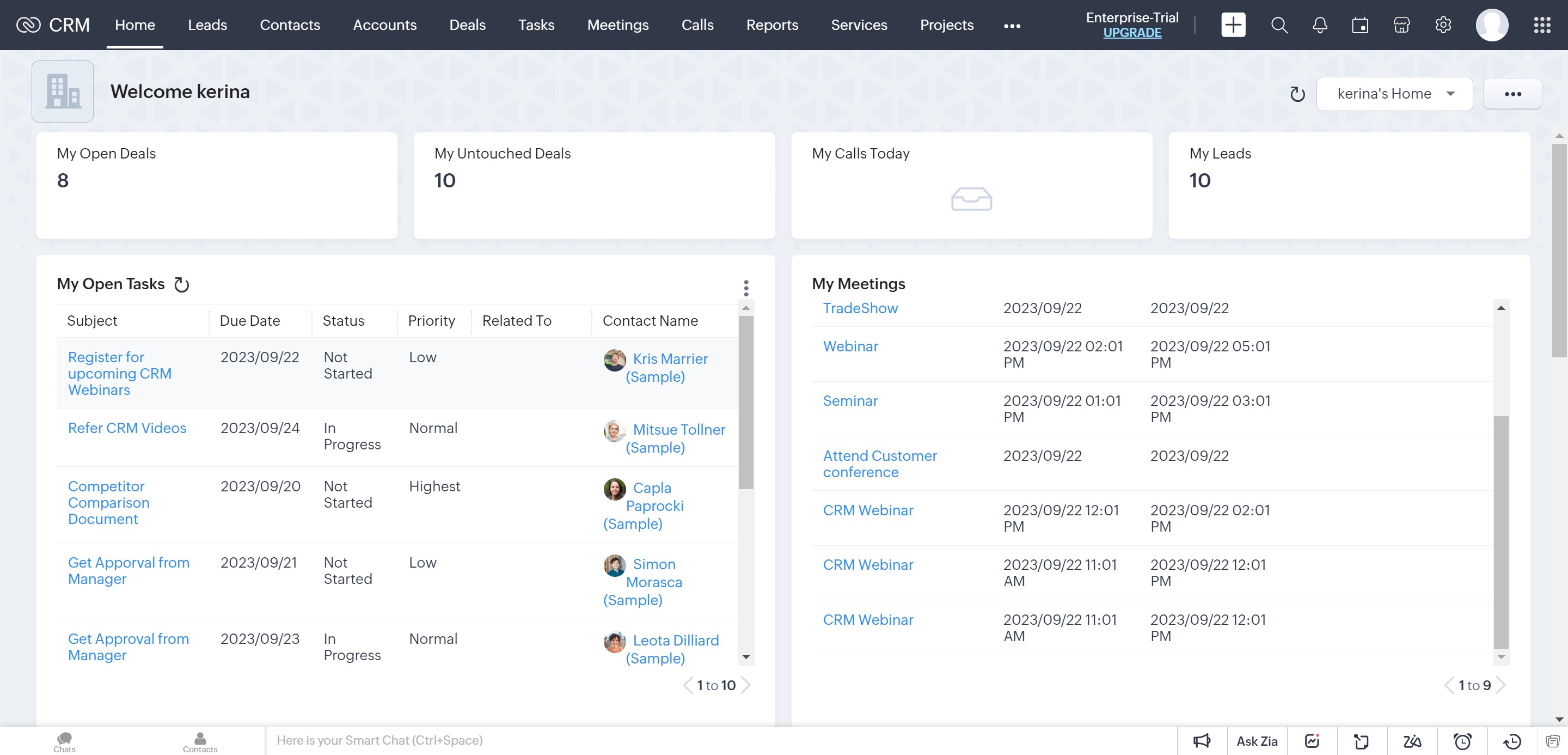Image resolution: width=1568 pixels, height=755 pixels.
Task: Refresh the My Open Tasks widget
Action: pyautogui.click(x=181, y=284)
